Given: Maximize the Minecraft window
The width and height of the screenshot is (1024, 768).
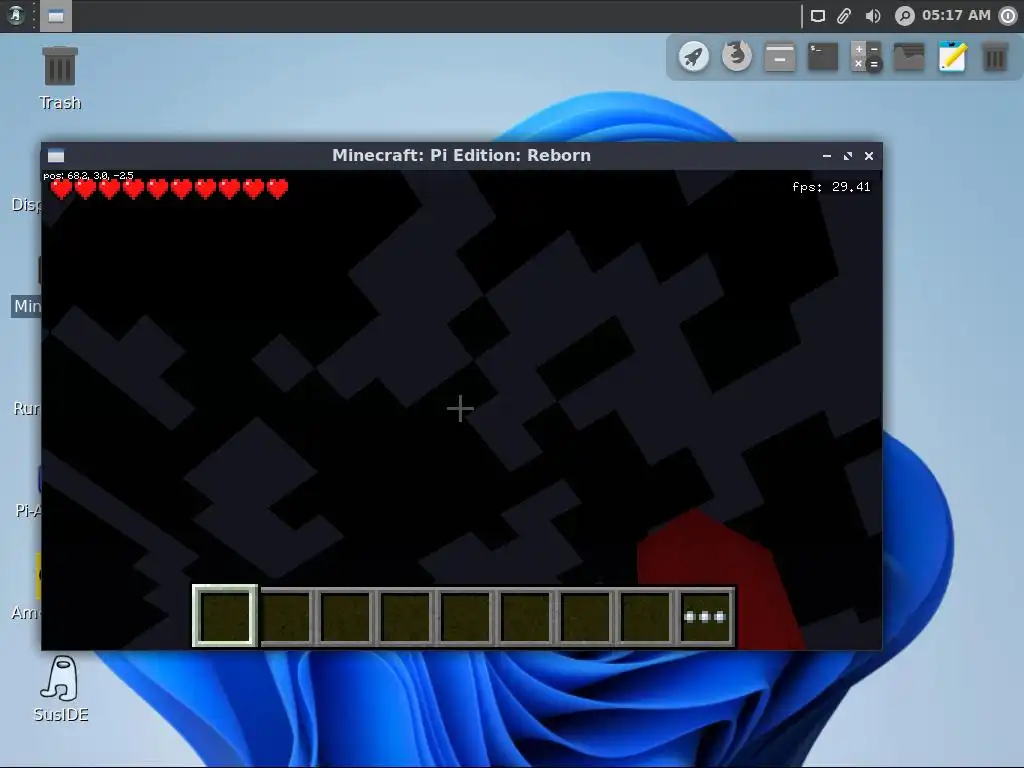Looking at the screenshot, I should pos(848,156).
